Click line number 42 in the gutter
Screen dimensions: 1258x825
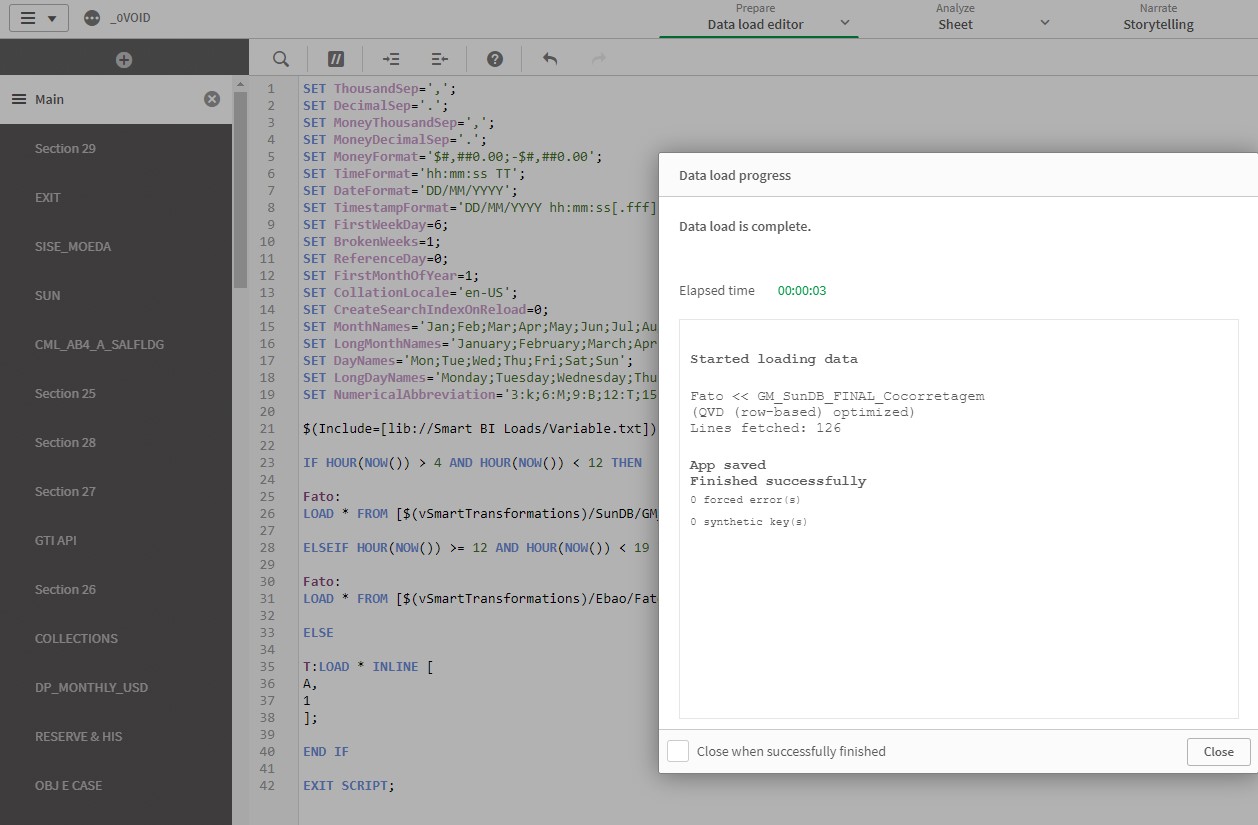pyautogui.click(x=266, y=785)
